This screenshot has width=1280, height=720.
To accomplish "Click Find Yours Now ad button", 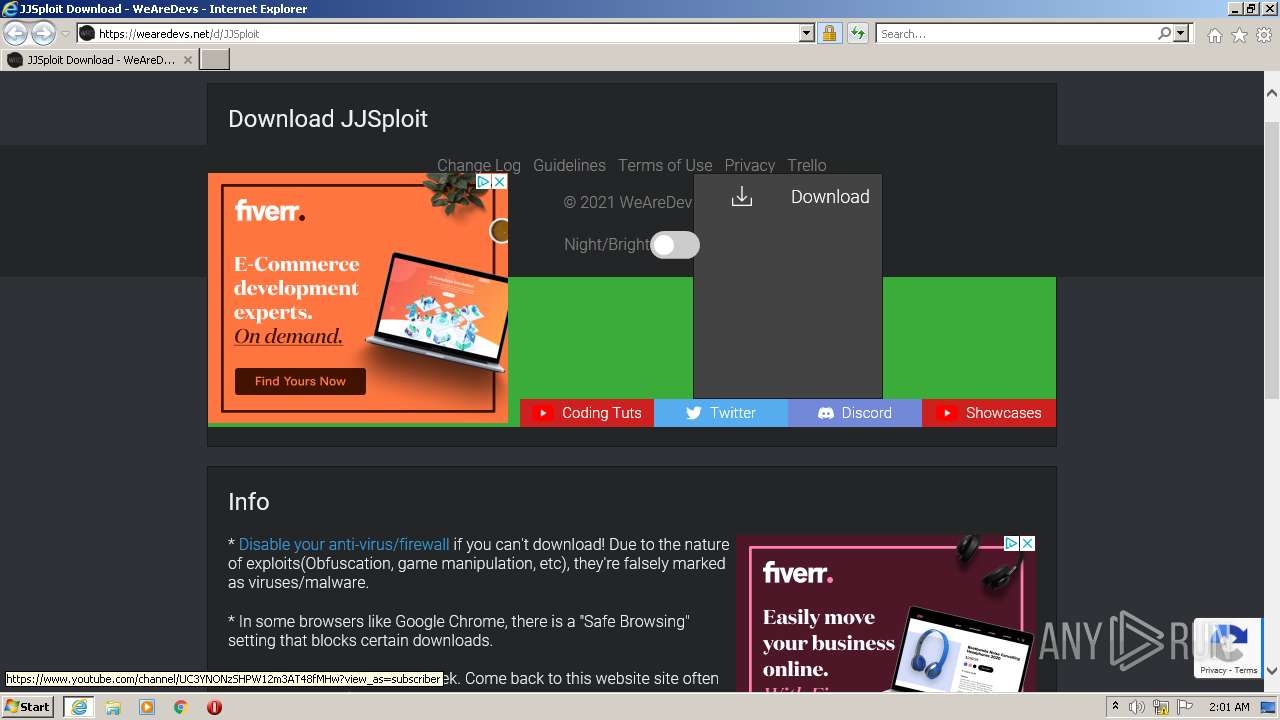I will [300, 381].
